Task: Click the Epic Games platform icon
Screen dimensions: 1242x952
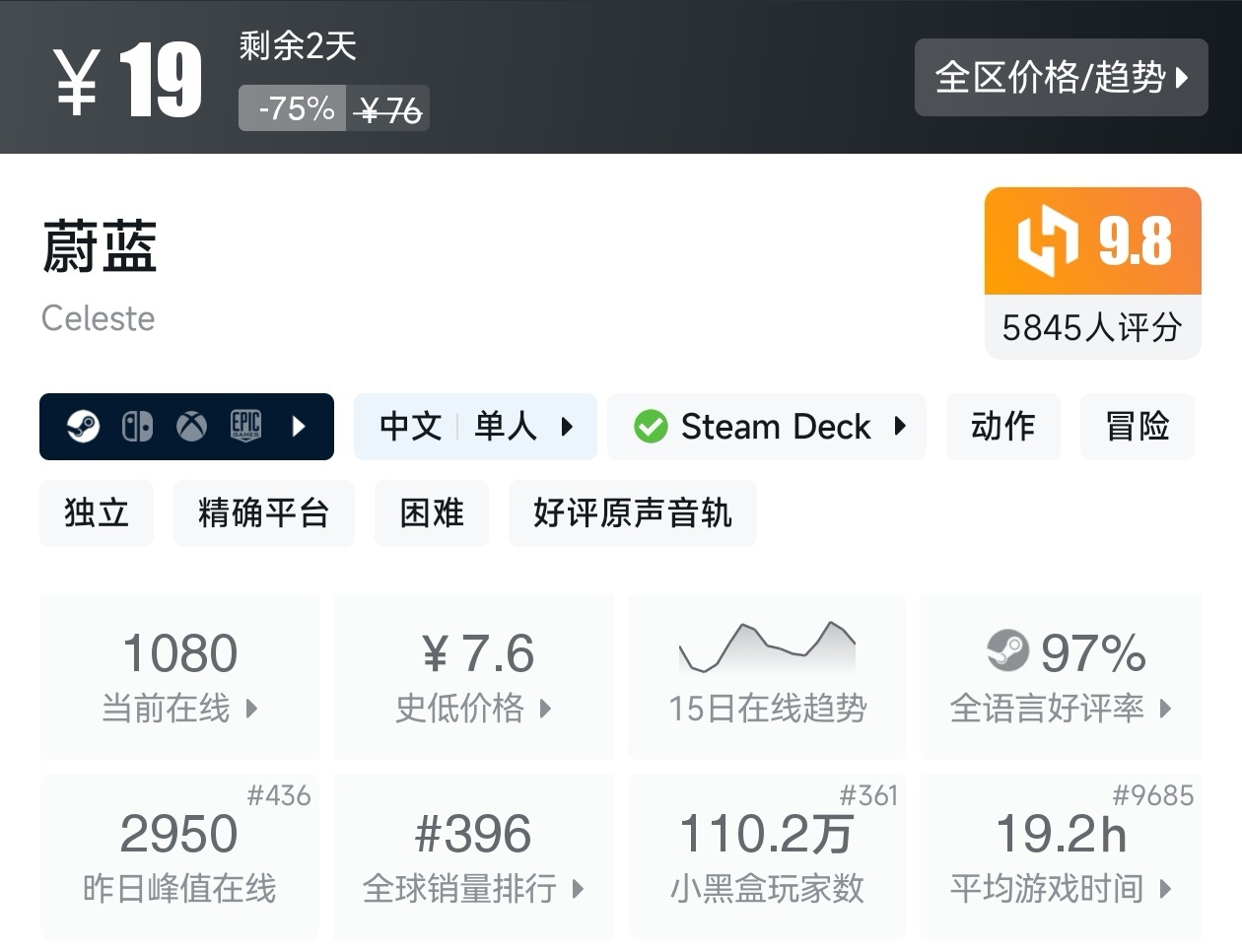Action: [245, 426]
